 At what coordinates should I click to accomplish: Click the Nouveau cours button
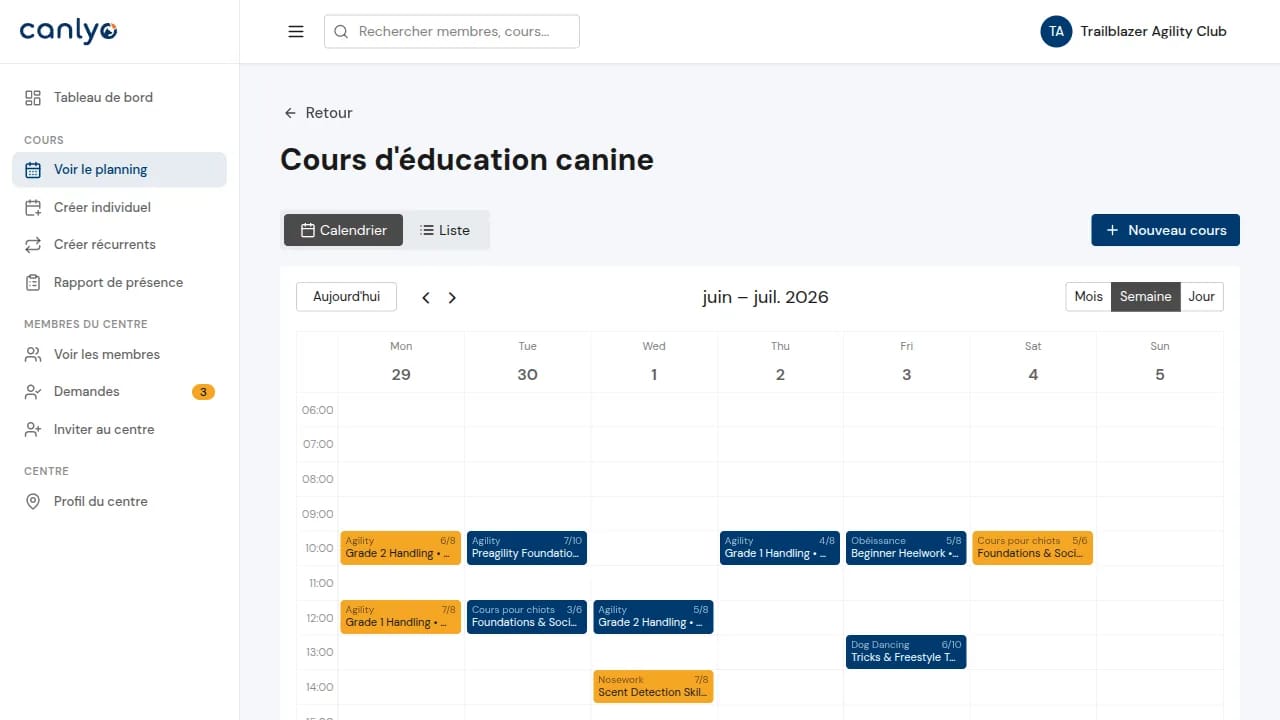coord(1165,230)
